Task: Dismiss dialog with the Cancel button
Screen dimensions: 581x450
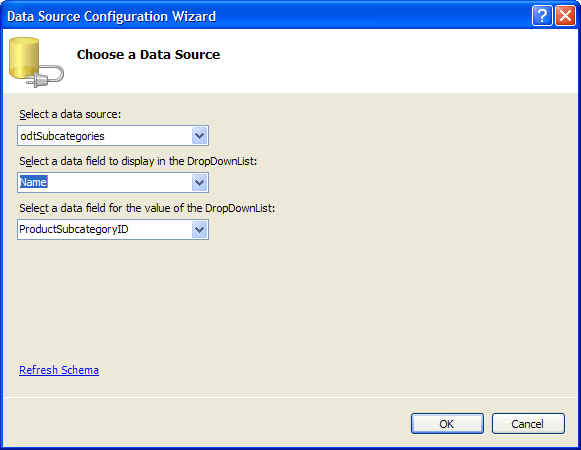Action: pos(528,423)
